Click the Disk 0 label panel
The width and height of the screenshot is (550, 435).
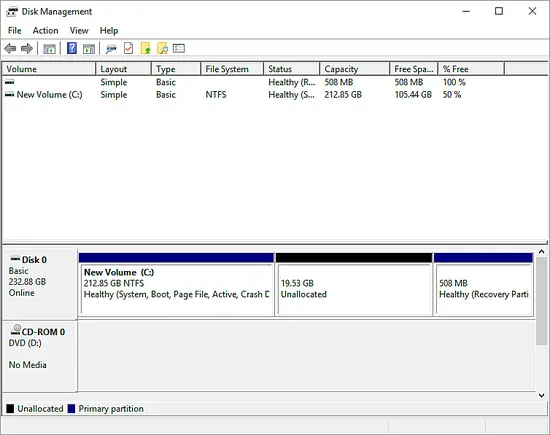pos(39,283)
